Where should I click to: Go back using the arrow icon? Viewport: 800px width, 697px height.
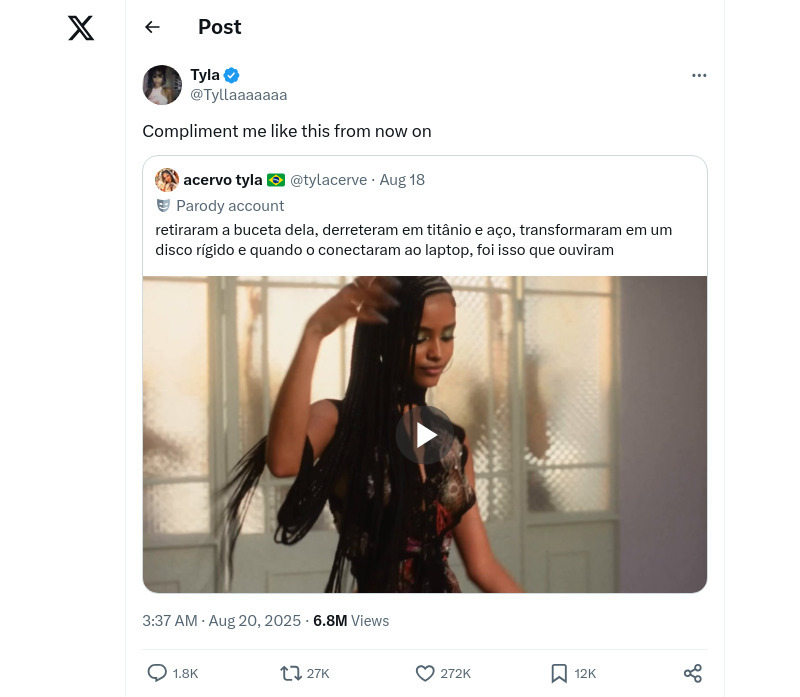(x=152, y=27)
